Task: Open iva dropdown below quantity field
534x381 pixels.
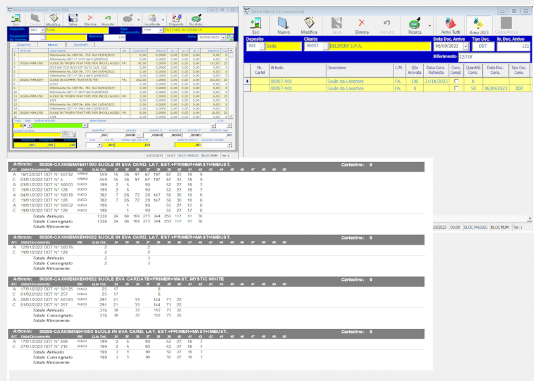Action: pyautogui.click(x=99, y=145)
